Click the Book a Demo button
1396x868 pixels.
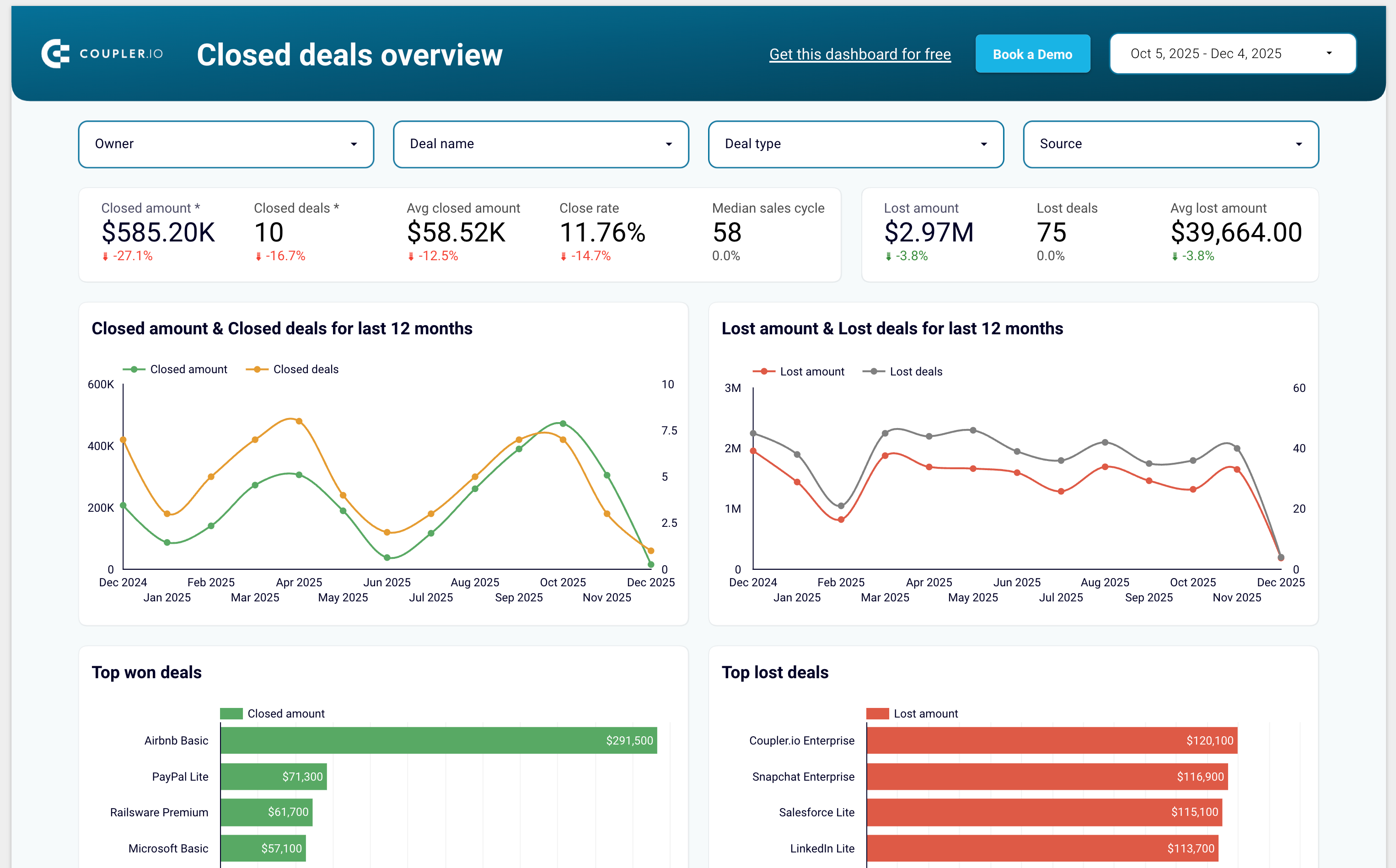click(1032, 54)
